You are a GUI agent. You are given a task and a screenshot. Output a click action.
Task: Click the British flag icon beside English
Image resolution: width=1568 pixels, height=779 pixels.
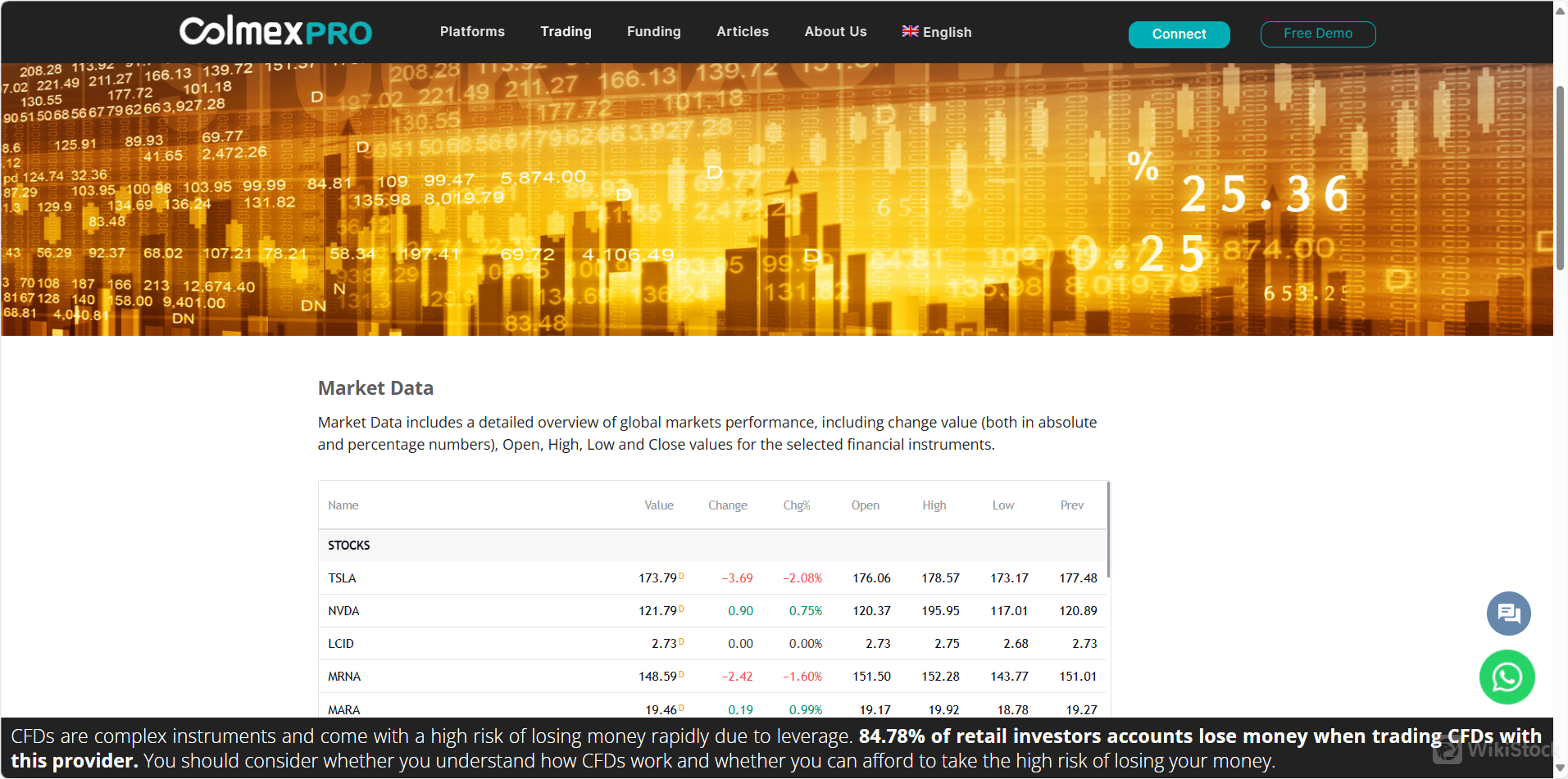coord(910,31)
